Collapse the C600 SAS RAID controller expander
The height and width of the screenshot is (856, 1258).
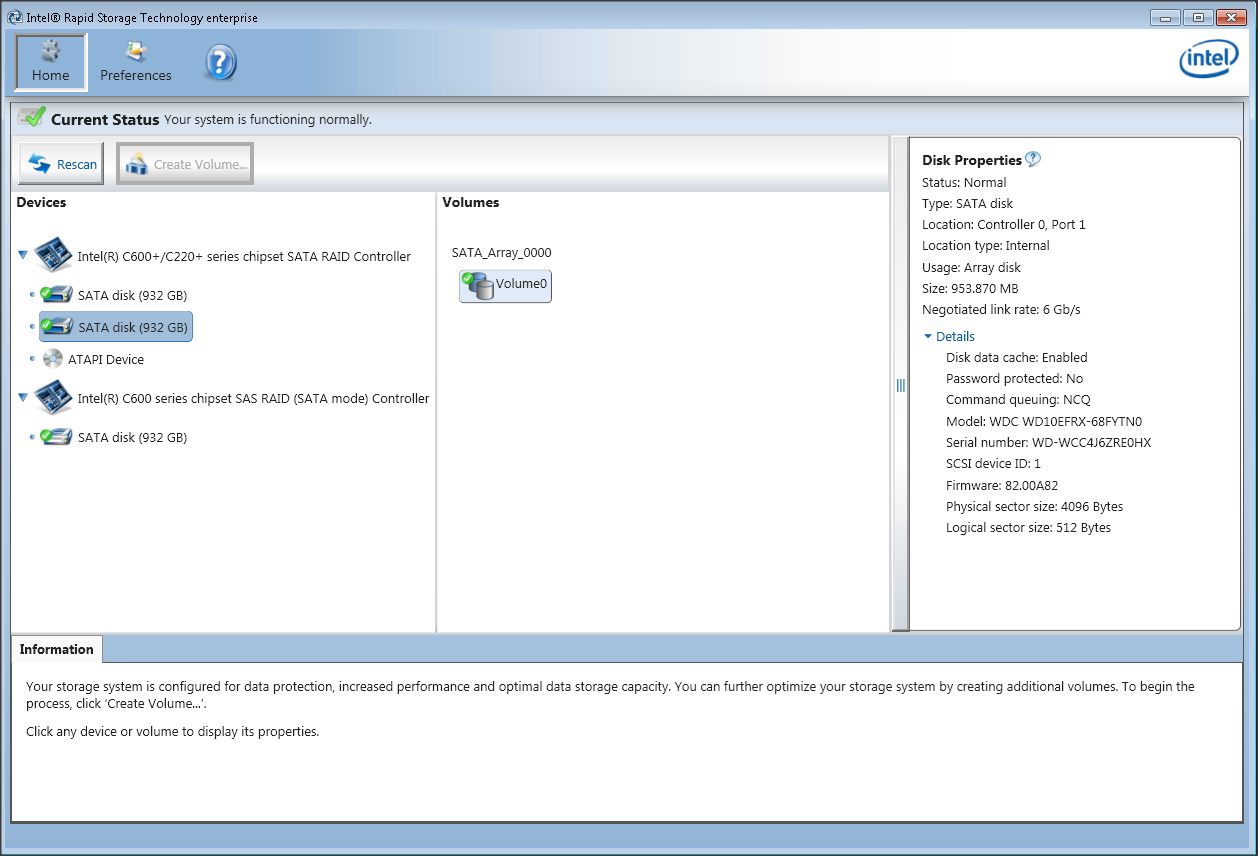click(x=22, y=393)
